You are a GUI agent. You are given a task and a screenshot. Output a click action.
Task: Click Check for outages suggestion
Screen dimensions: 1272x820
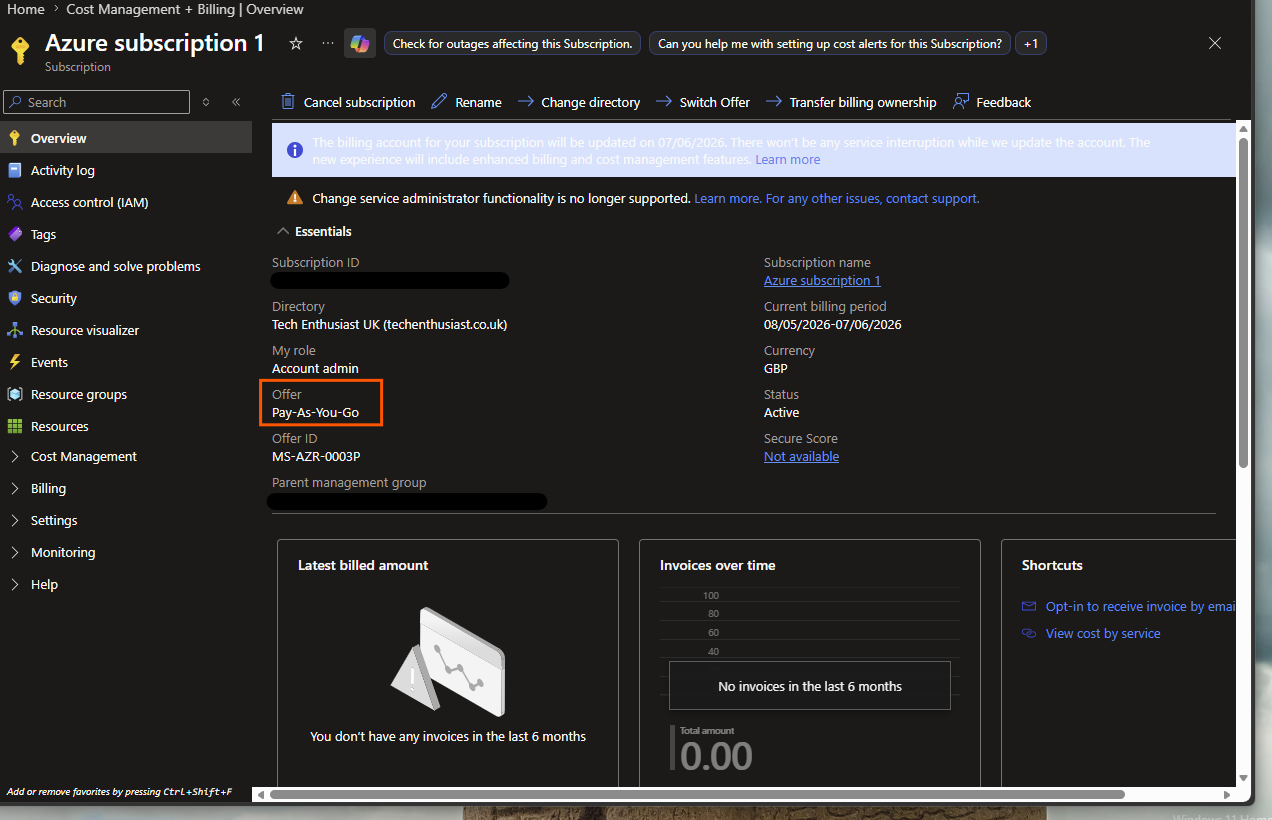[x=512, y=44]
